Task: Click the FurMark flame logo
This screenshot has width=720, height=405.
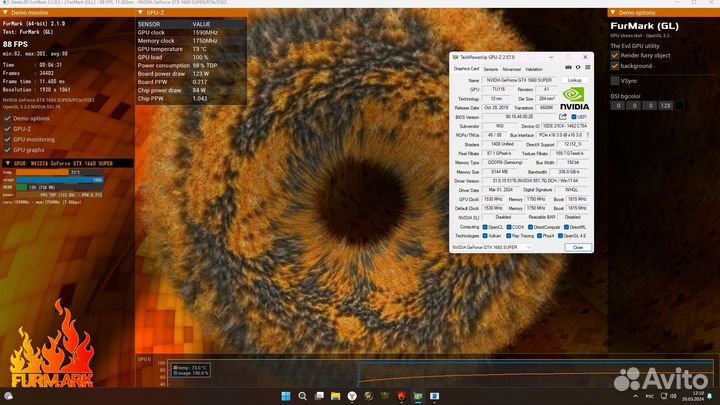Action: point(52,344)
